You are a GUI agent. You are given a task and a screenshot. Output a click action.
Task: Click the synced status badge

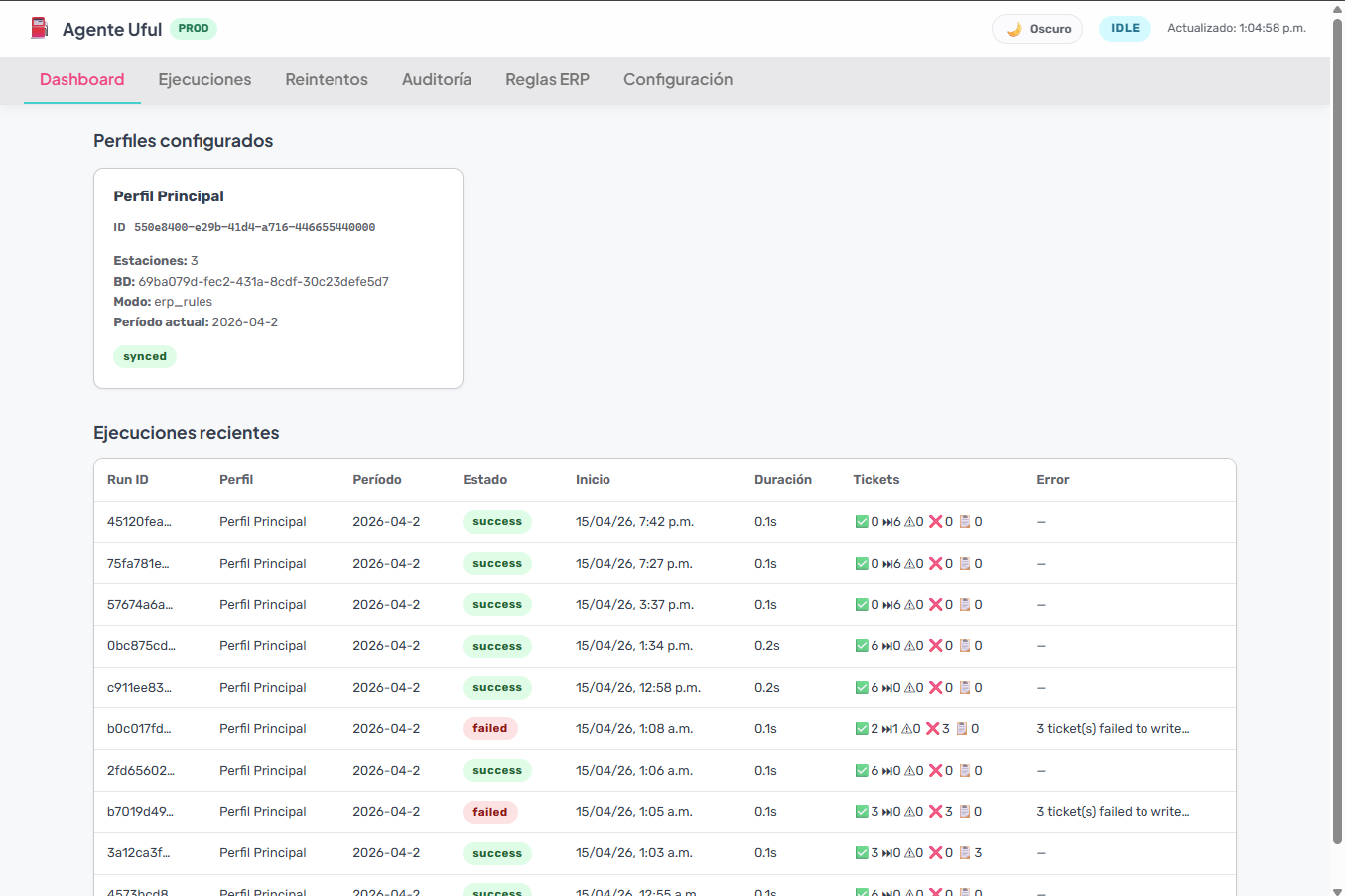(x=145, y=356)
